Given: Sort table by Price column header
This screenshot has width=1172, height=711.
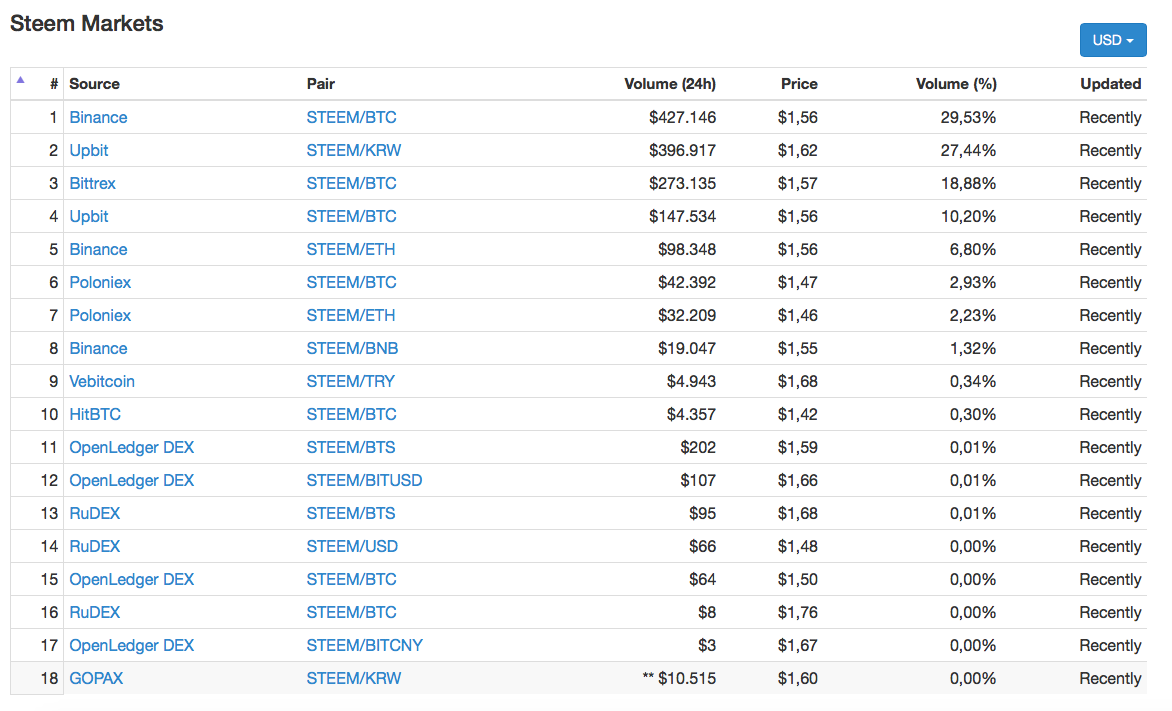Looking at the screenshot, I should pyautogui.click(x=799, y=84).
